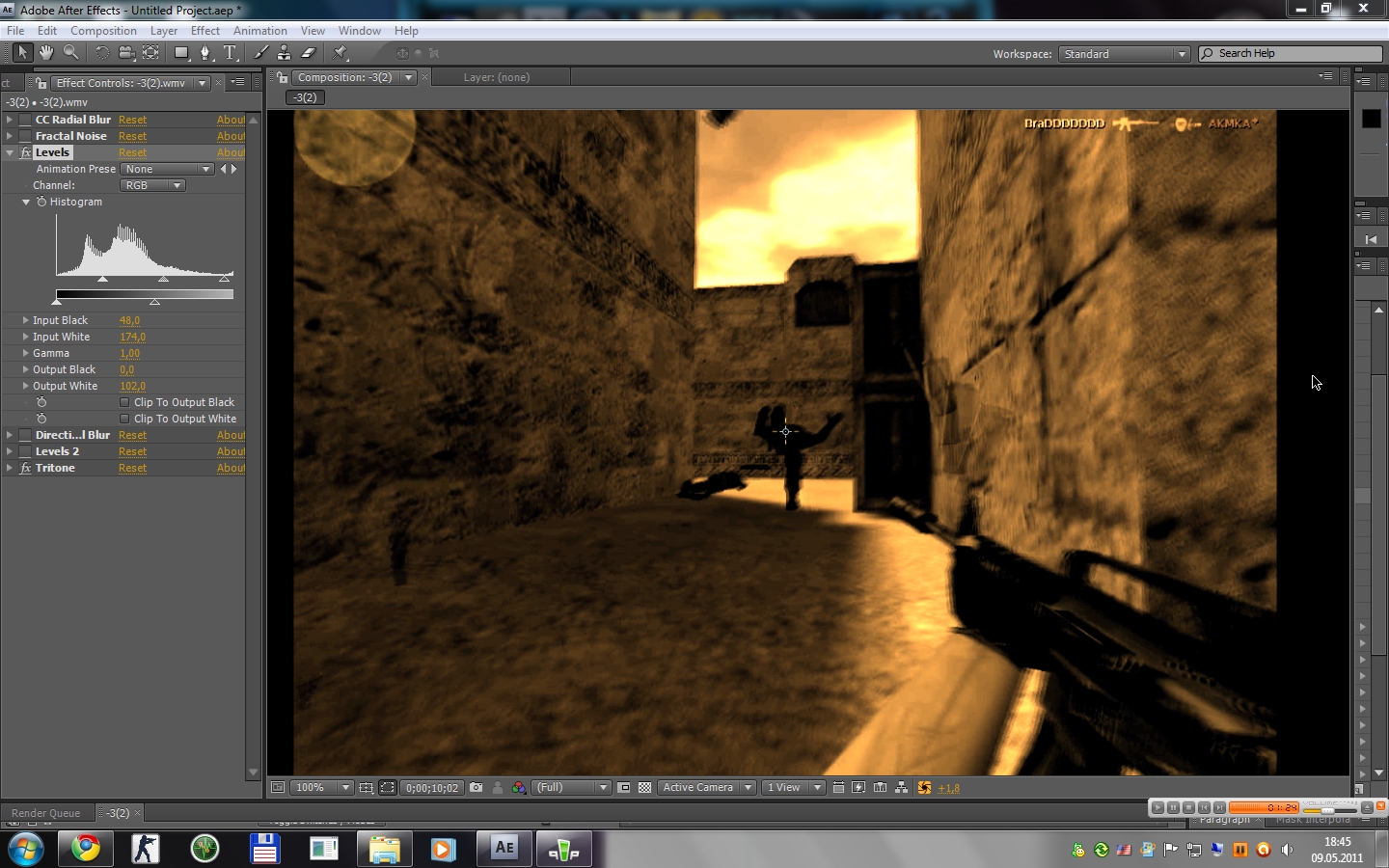Open the Window menu
The height and width of the screenshot is (868, 1389).
(x=360, y=31)
